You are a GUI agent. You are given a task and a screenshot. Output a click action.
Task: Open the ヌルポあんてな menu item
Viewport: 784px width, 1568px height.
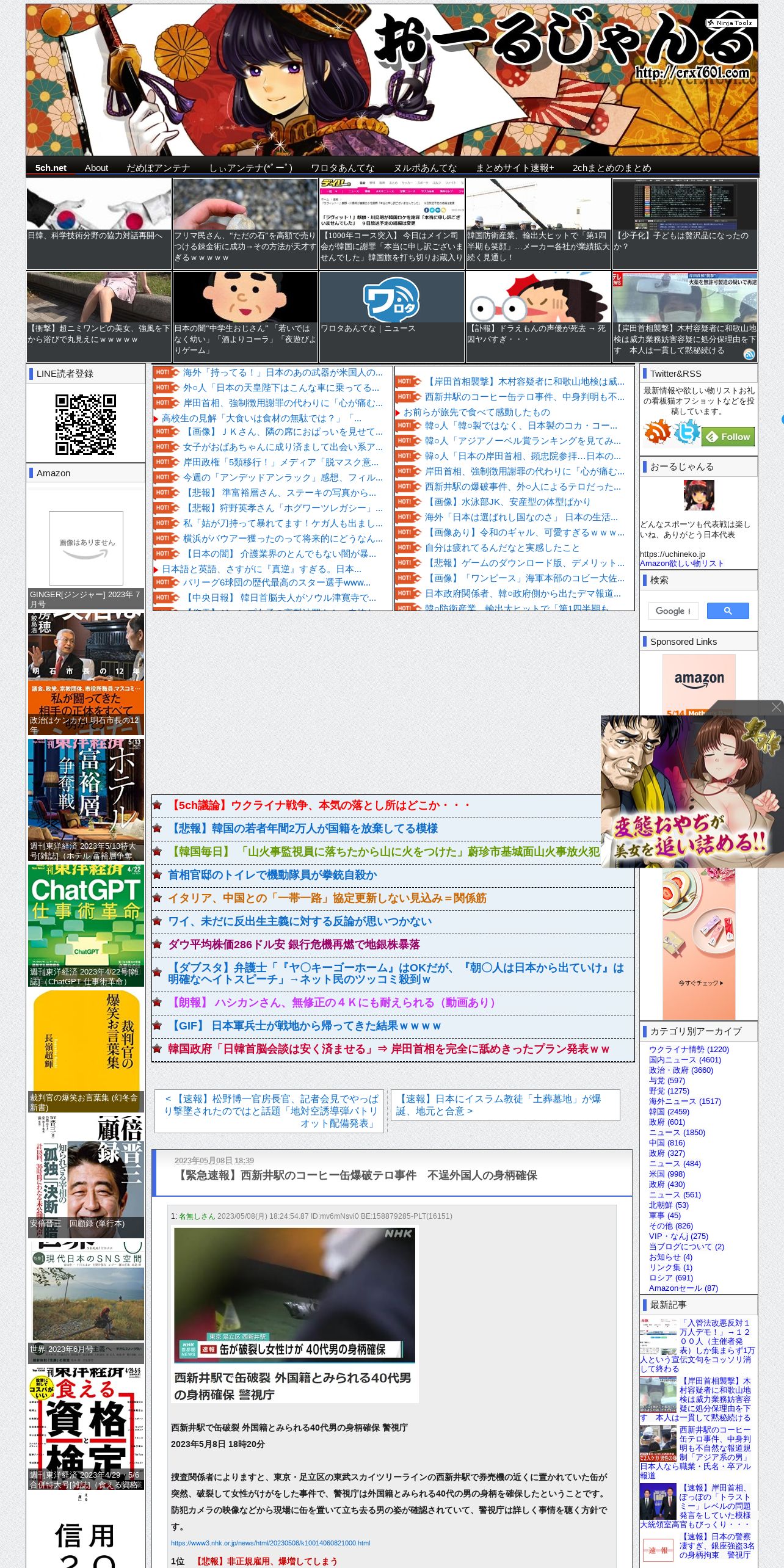tap(425, 168)
